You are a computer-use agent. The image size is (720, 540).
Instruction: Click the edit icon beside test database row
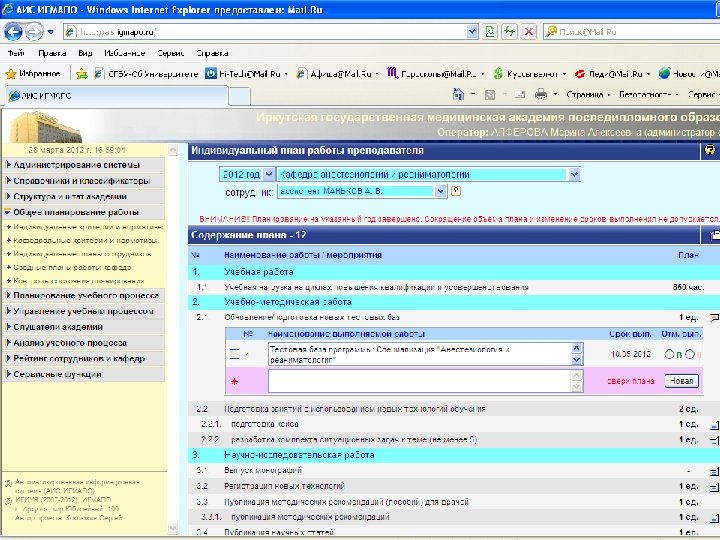234,354
